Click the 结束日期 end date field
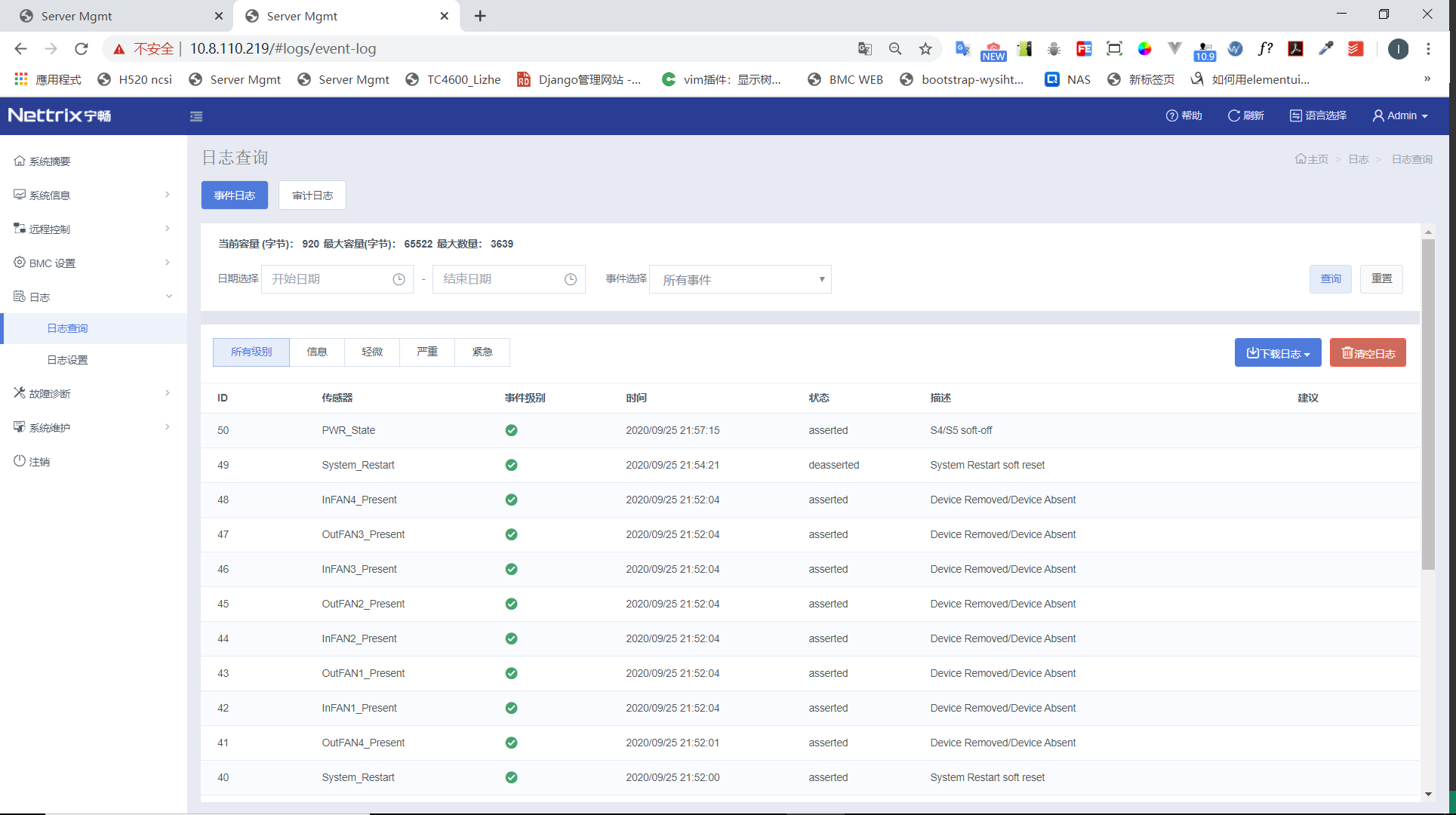Image resolution: width=1456 pixels, height=815 pixels. point(509,279)
